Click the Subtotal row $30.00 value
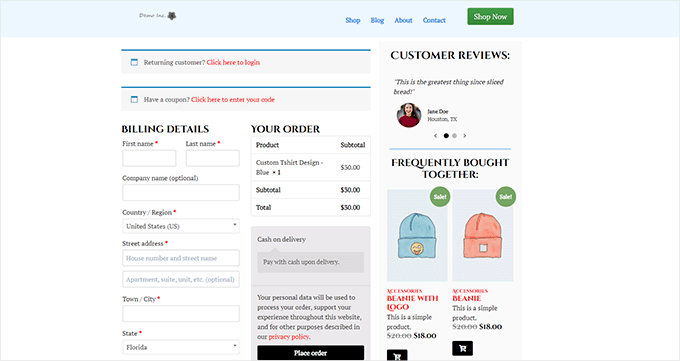680x361 pixels. pyautogui.click(x=350, y=190)
